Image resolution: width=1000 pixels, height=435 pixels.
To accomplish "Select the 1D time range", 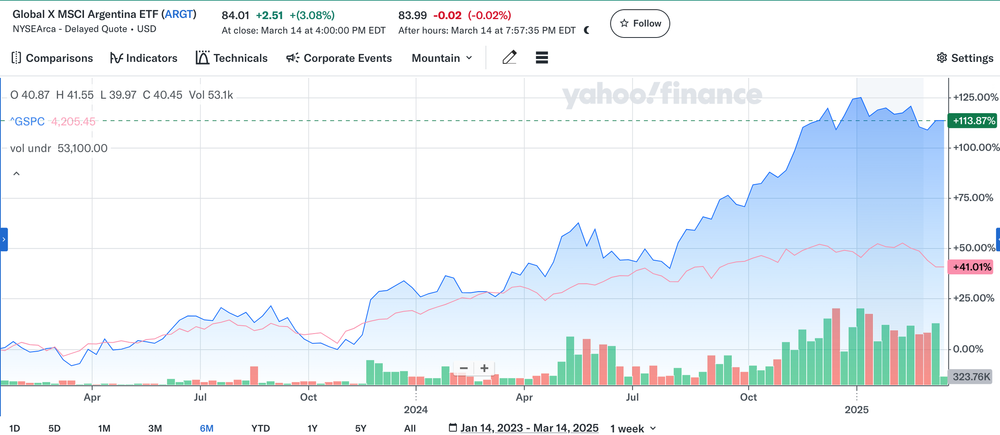I will click(x=15, y=428).
